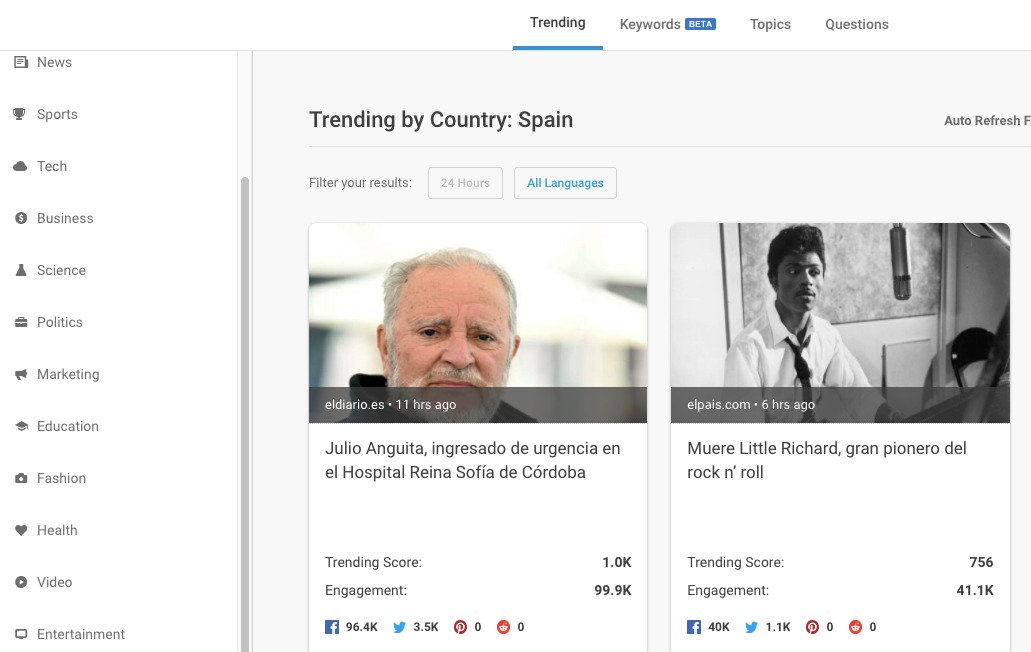Image resolution: width=1031 pixels, height=652 pixels.
Task: Switch to the Trending tab
Action: [558, 23]
